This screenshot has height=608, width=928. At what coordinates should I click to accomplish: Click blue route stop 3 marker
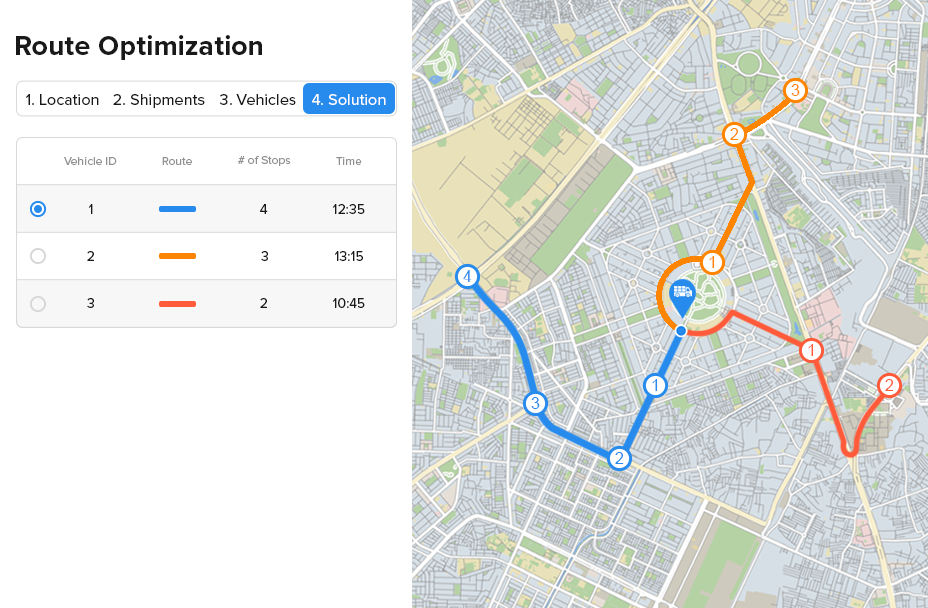[536, 404]
